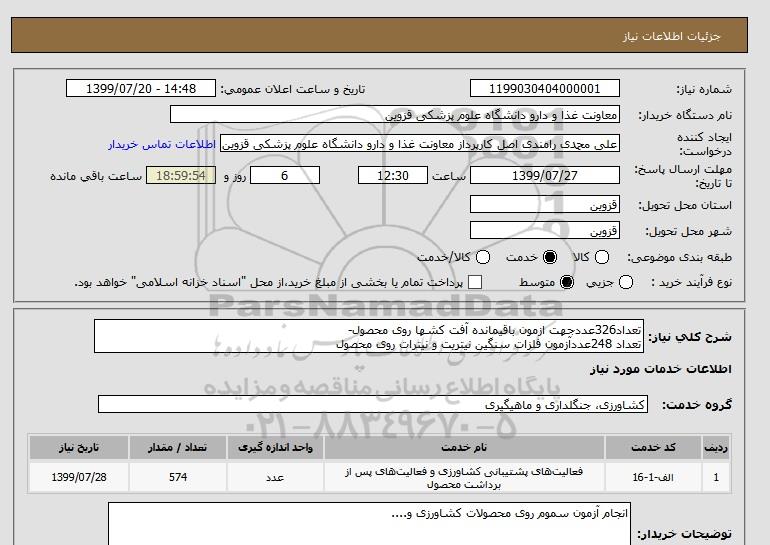Click the جزئیات اطلاعات نیاز header title
770x545 pixels.
pos(671,37)
